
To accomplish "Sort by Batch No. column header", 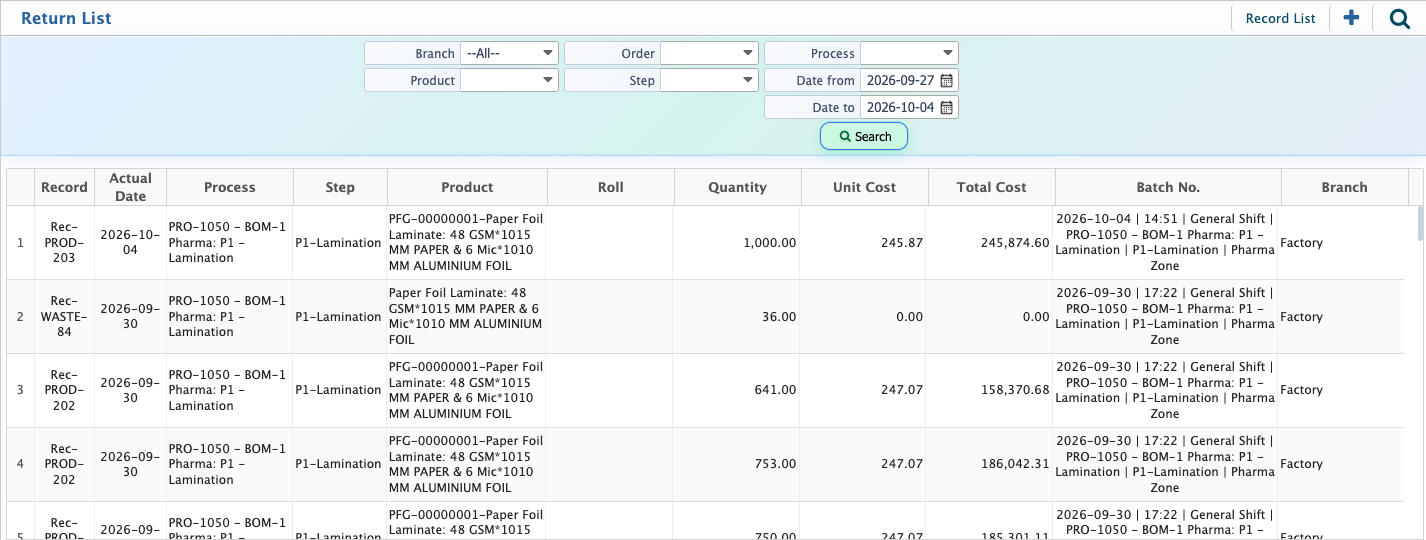I will tap(1168, 187).
